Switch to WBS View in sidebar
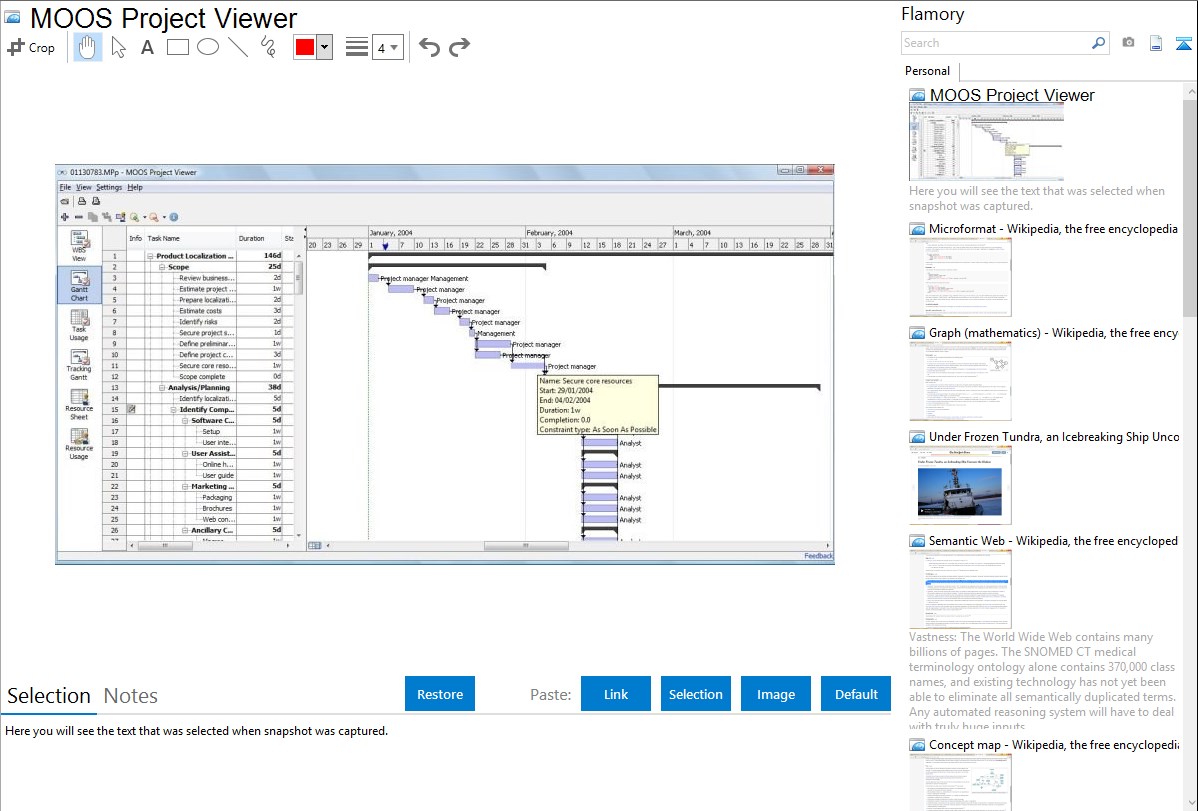1198x811 pixels. tap(79, 246)
